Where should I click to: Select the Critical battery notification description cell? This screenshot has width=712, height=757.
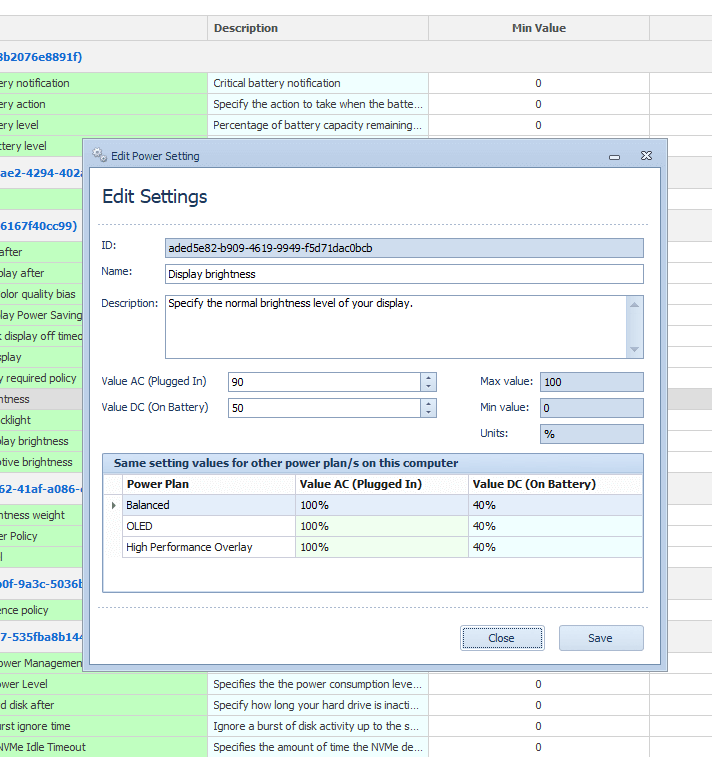pyautogui.click(x=318, y=83)
